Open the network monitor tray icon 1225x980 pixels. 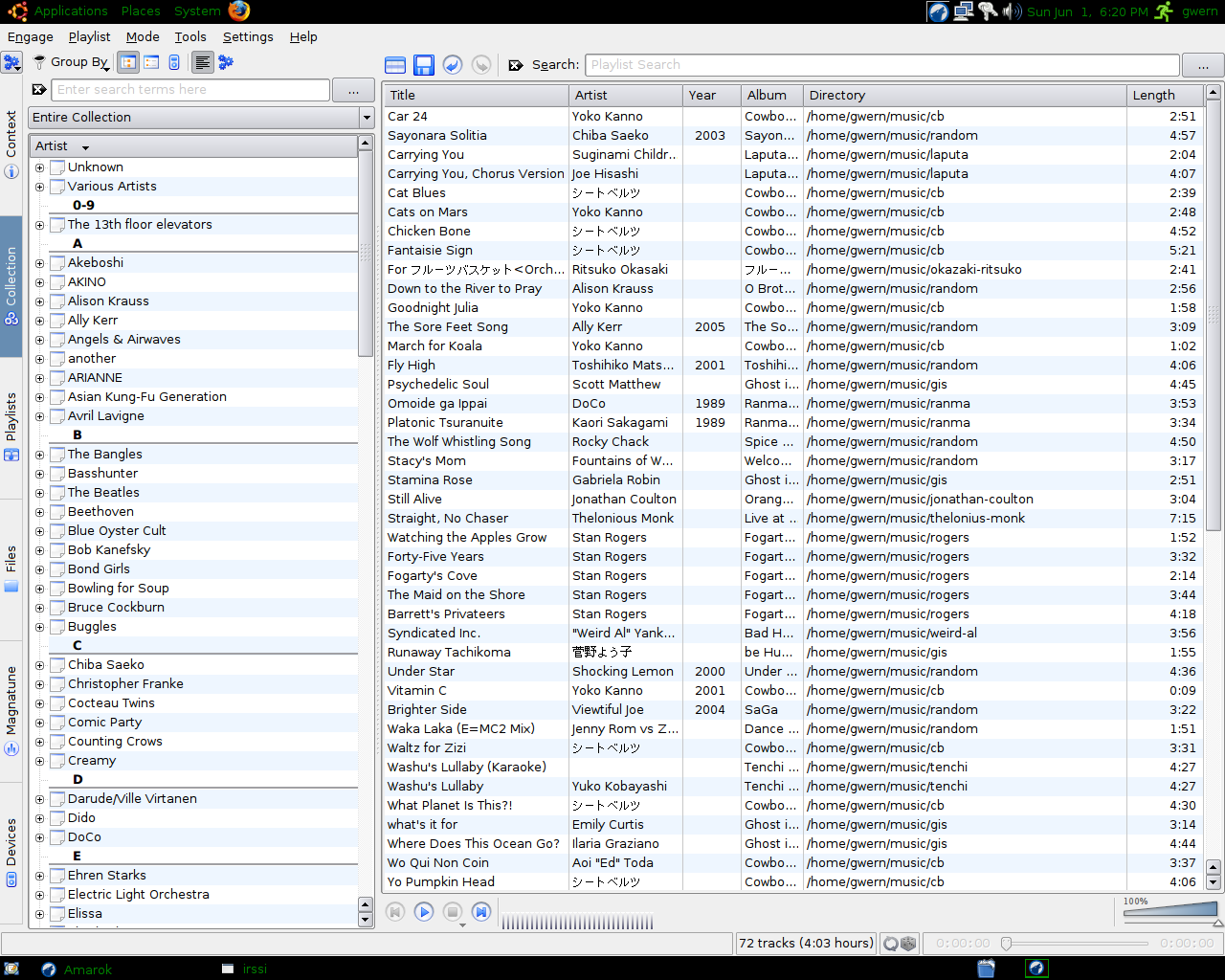pos(964,11)
